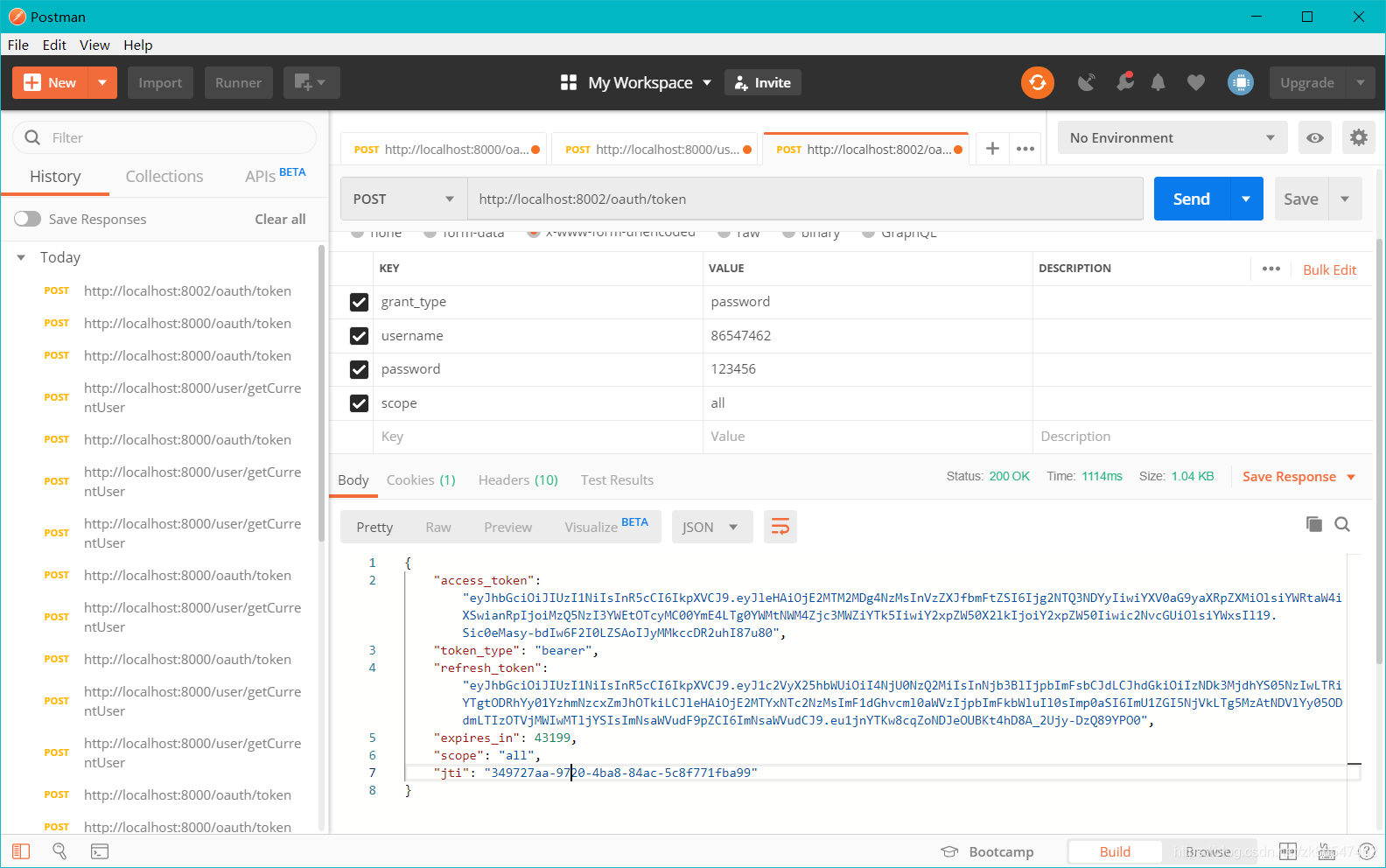Open the View menu

(x=94, y=45)
